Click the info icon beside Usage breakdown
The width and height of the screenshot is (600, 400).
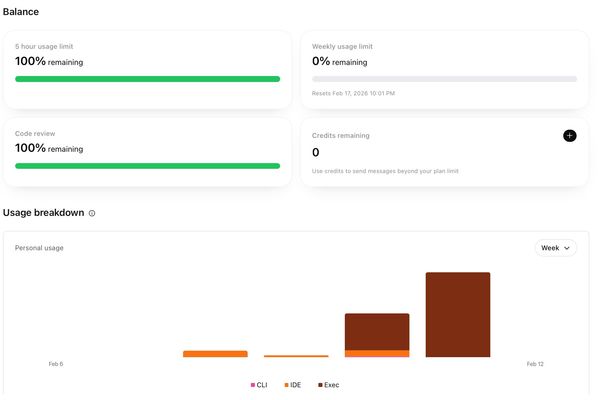[x=92, y=213]
